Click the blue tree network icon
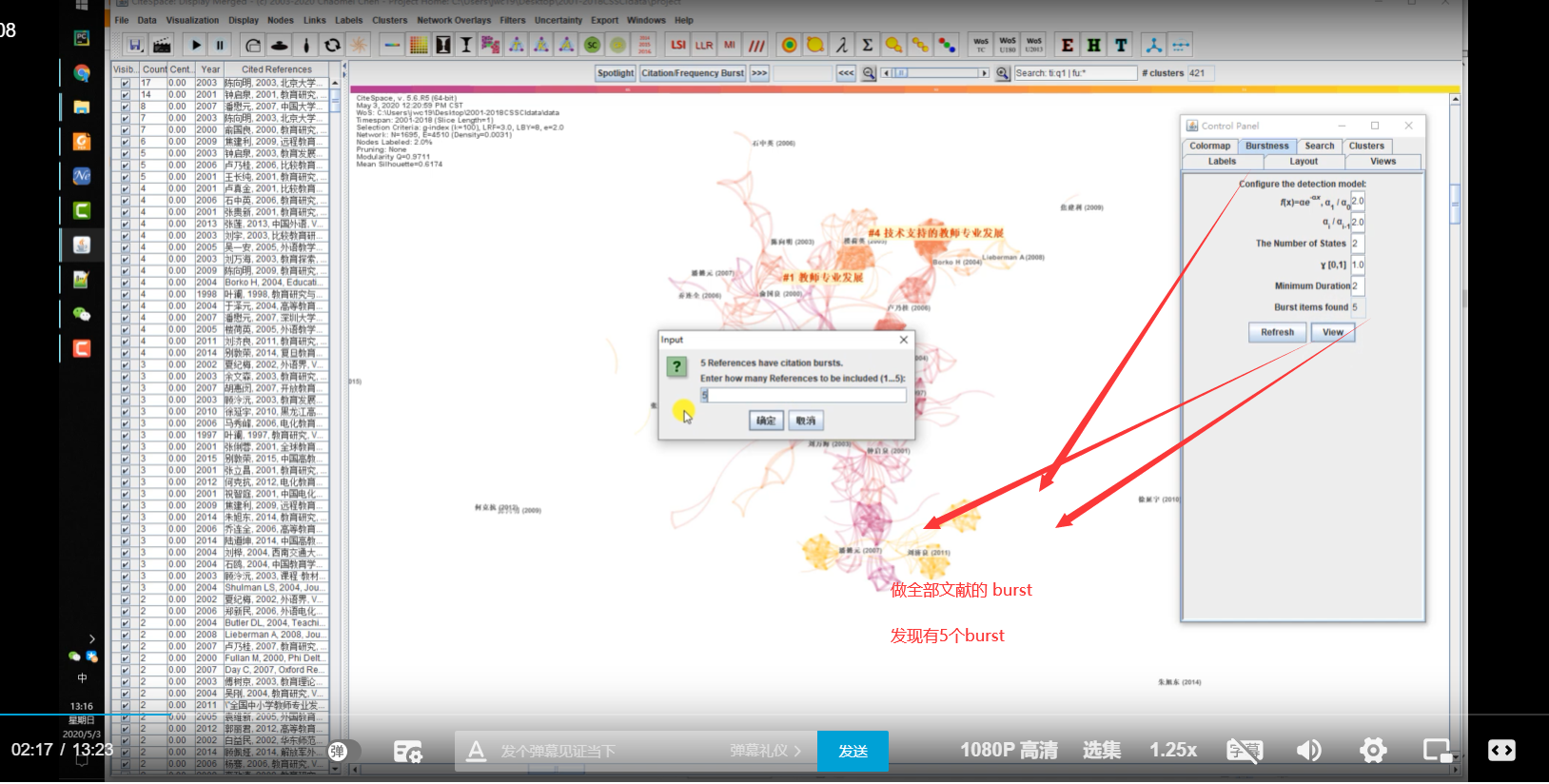 (1154, 45)
